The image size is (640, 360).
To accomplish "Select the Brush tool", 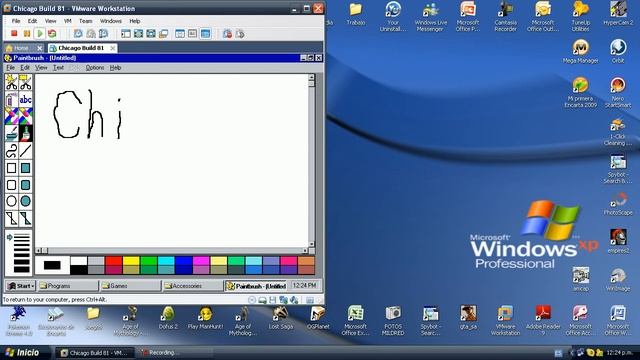I will pos(25,134).
